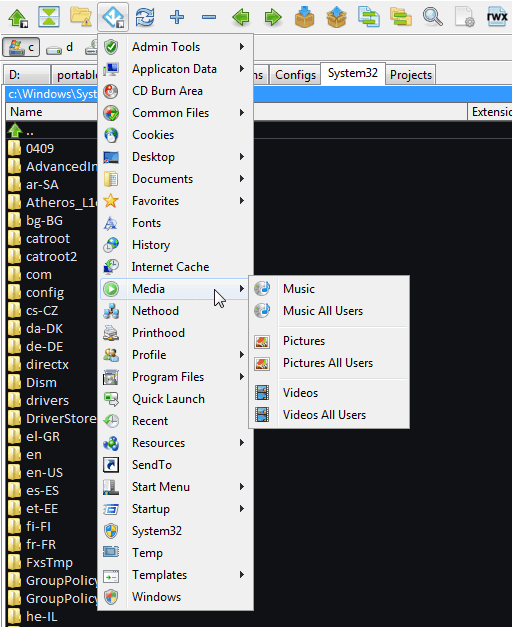
Task: Click the refresh toolbar icon
Action: click(x=145, y=17)
